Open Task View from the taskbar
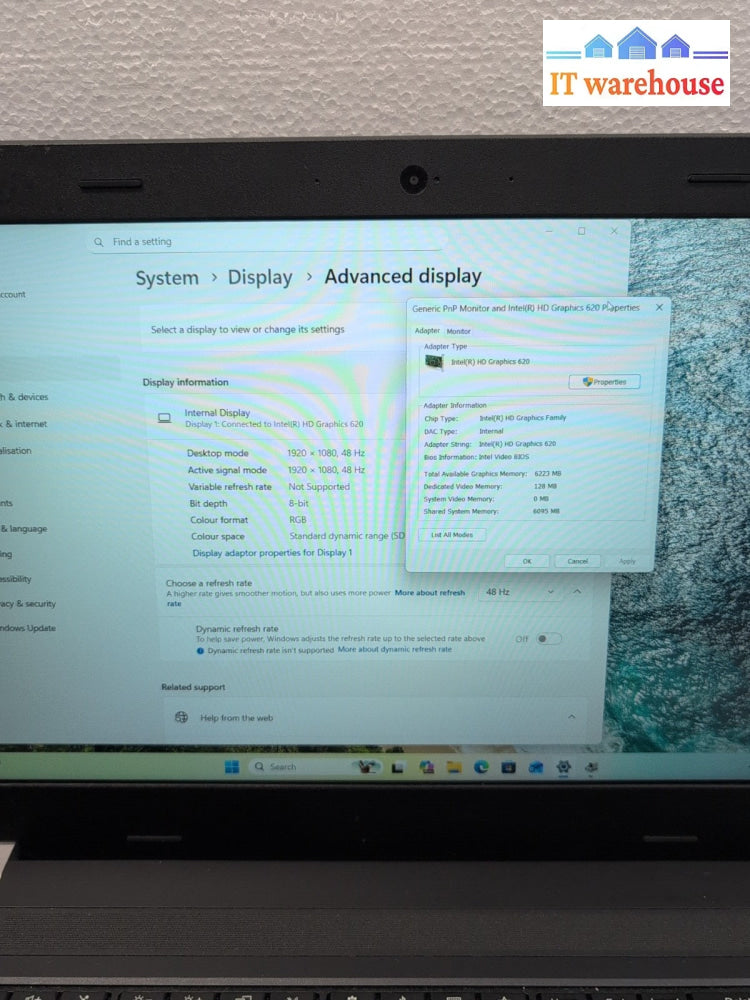Viewport: 750px width, 1000px height. click(398, 768)
